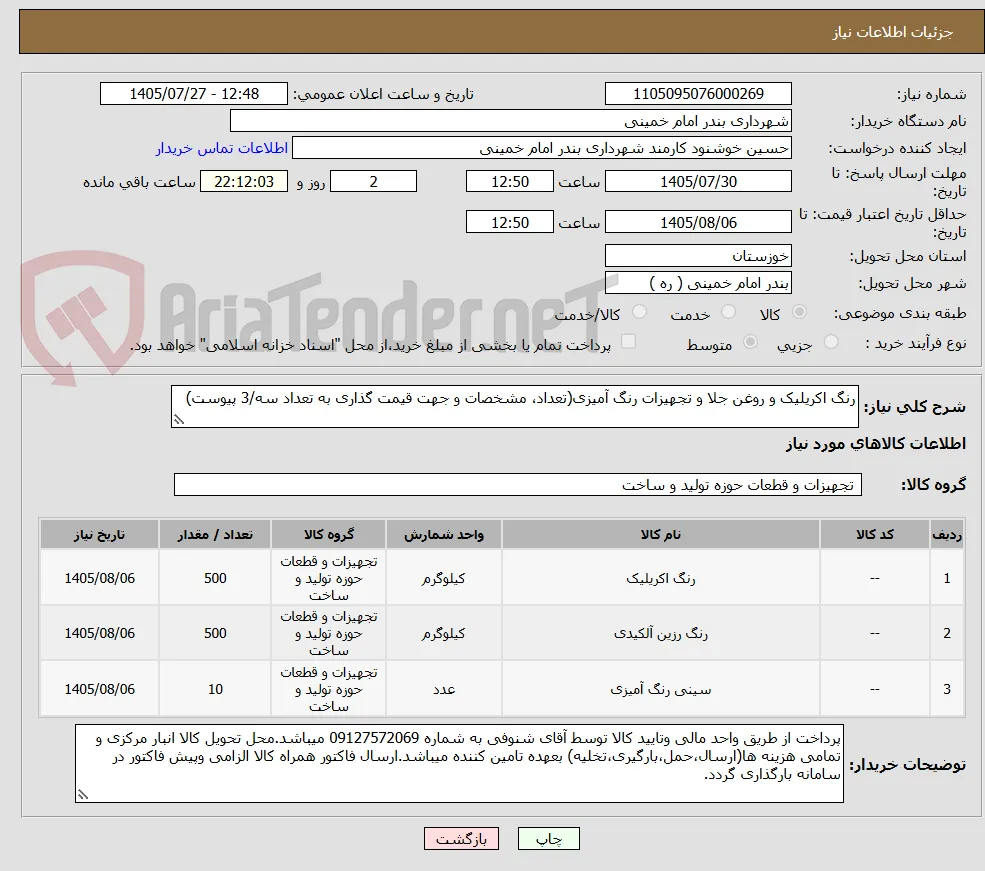Toggle the اسناد خزانه اسلامی payment checkbox
This screenshot has width=985, height=871.
pos(628,342)
